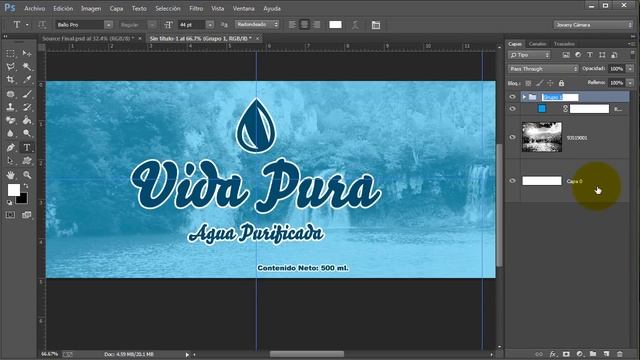Select the Eyedropper tool
Screen dimensions: 640x360
pos(27,80)
